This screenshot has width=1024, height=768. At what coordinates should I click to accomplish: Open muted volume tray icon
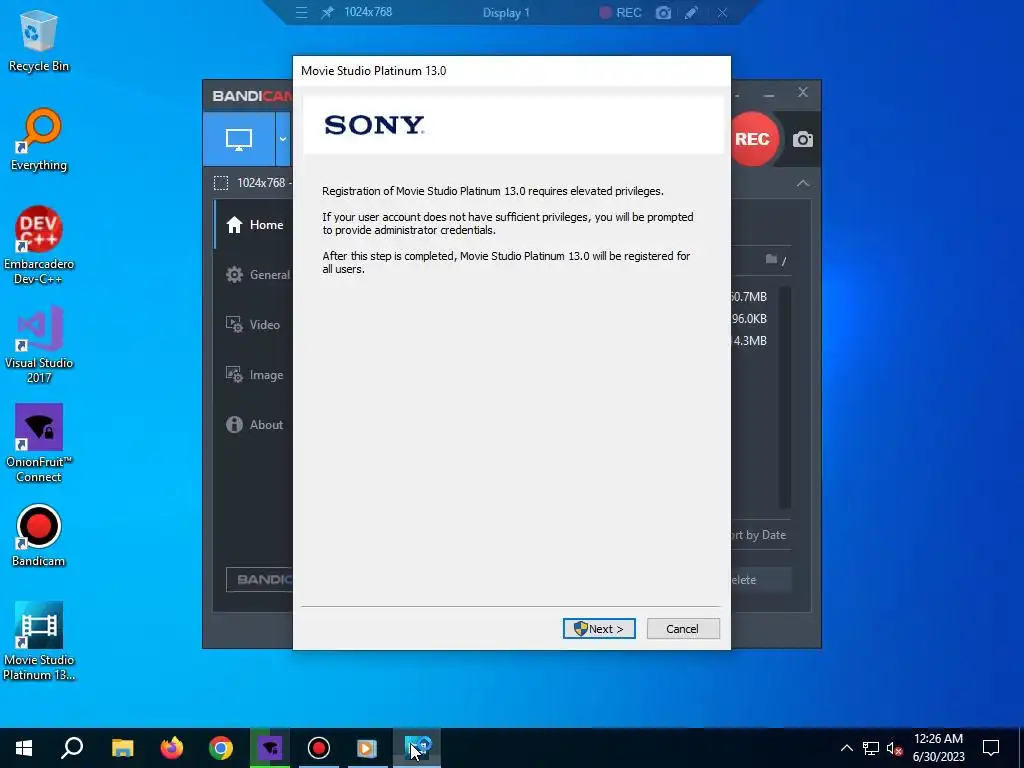click(894, 748)
